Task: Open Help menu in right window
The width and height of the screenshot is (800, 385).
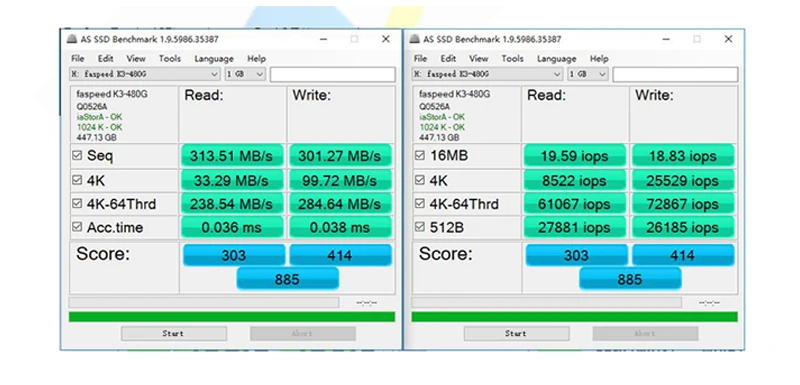Action: pyautogui.click(x=599, y=59)
